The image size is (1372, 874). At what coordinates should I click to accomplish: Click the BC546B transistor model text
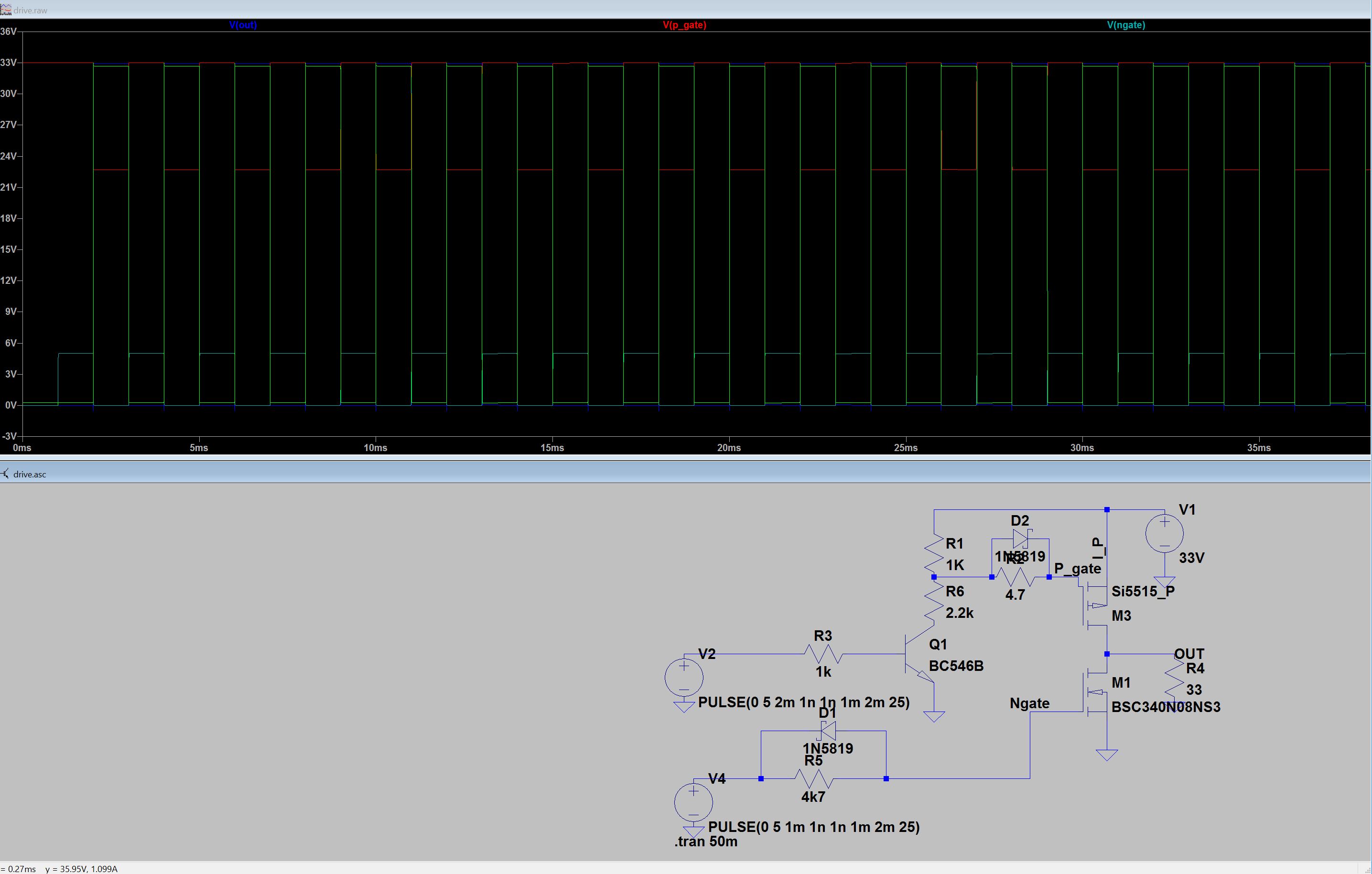point(956,666)
